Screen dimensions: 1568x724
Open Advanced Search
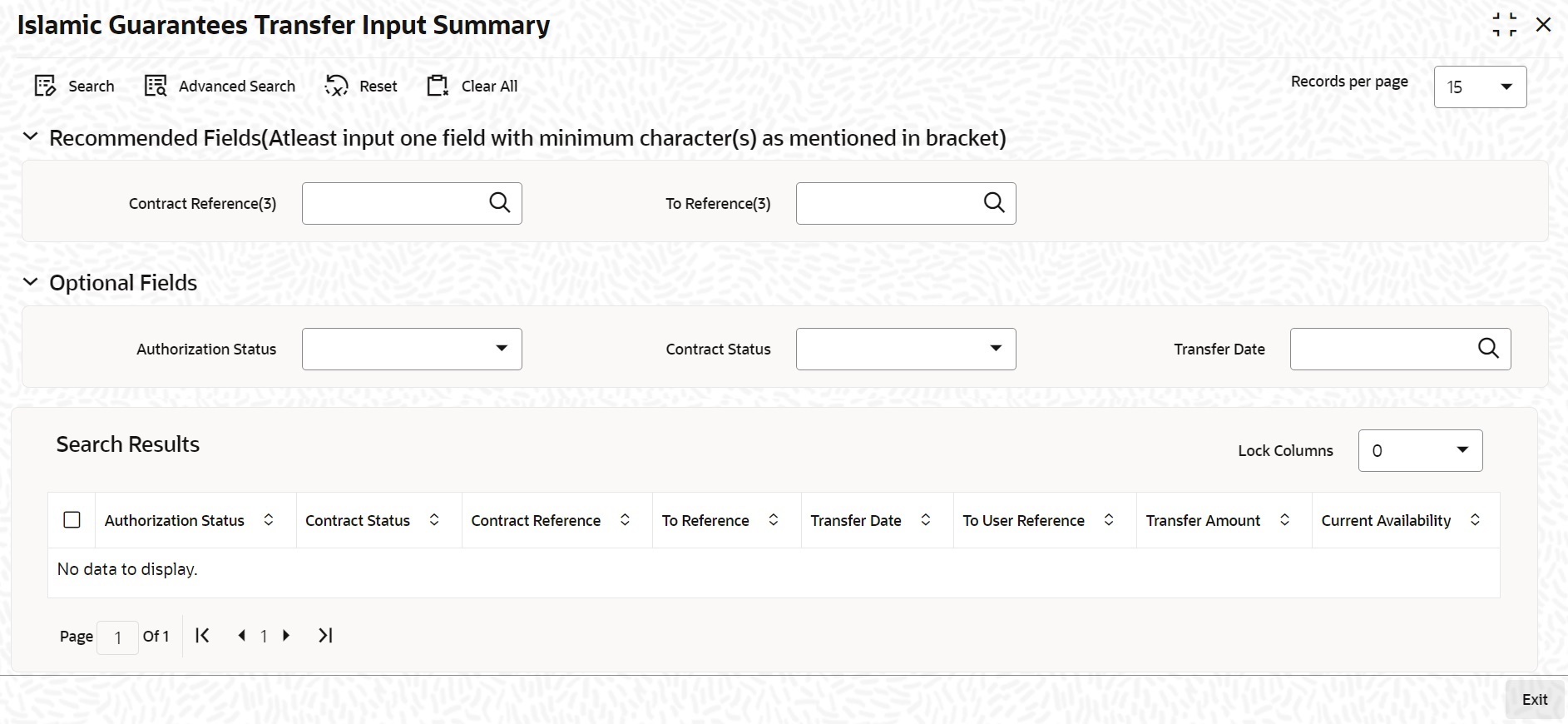click(156, 86)
